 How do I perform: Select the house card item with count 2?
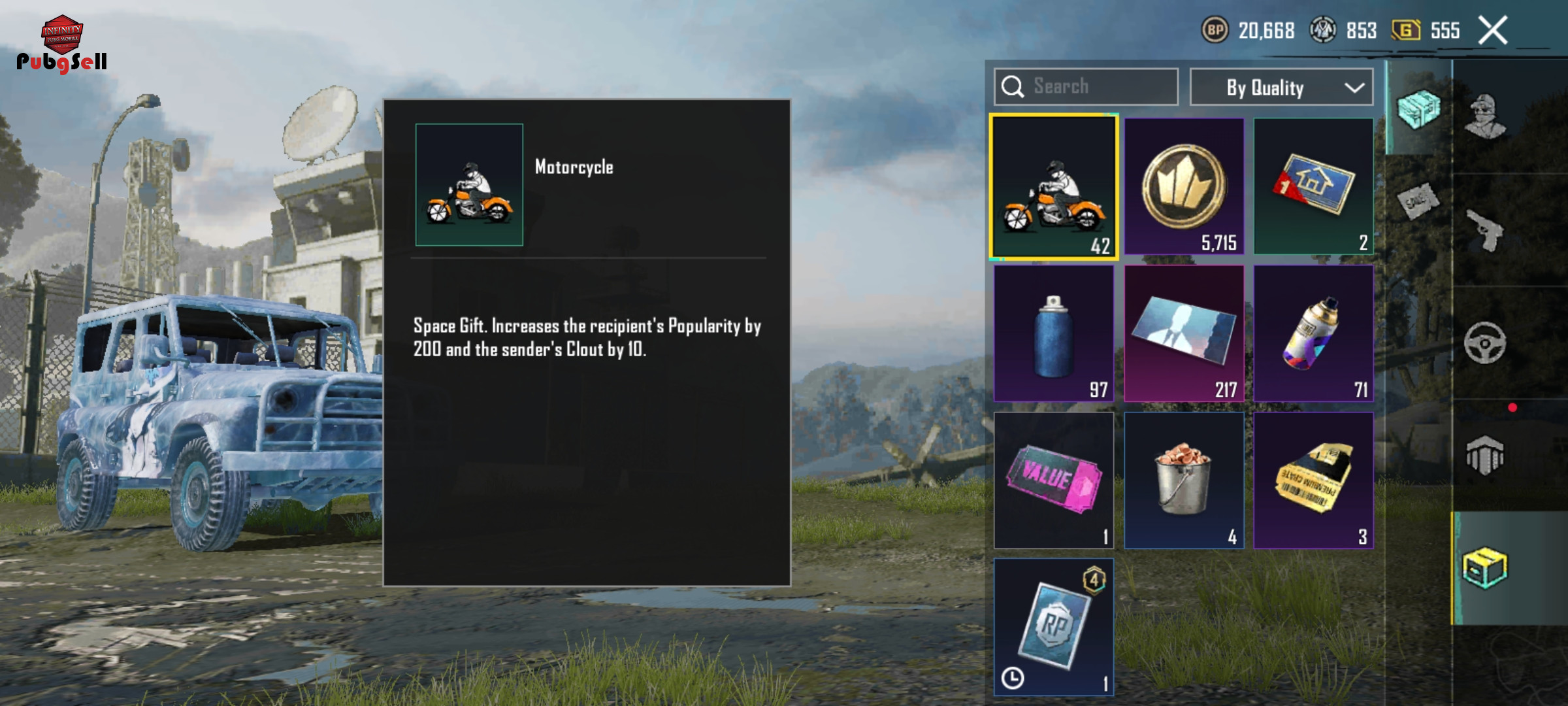tap(1313, 186)
